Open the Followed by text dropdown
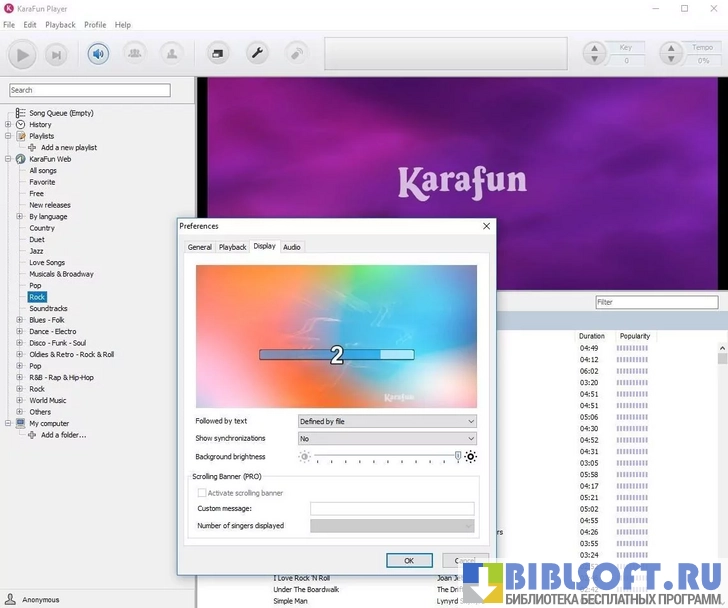This screenshot has height=608, width=728. [387, 421]
